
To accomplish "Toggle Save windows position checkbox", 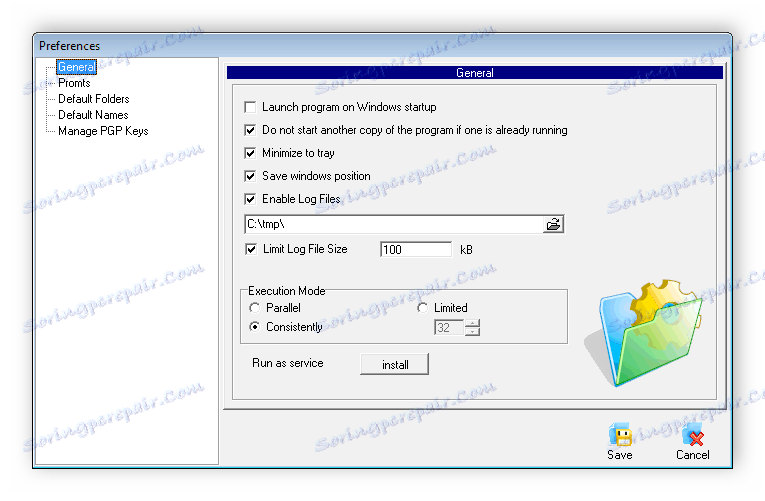I will click(250, 176).
